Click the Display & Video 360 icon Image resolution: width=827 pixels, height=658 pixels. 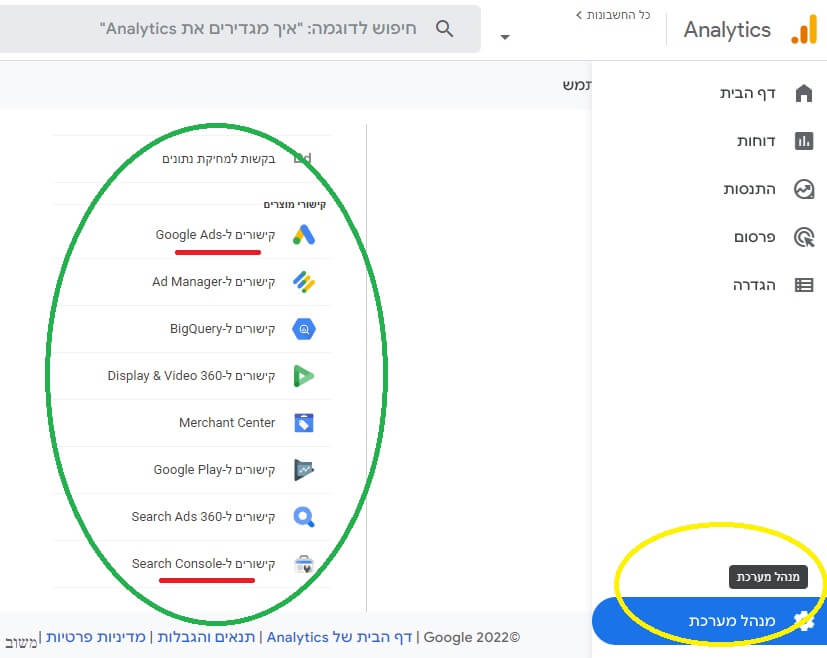click(304, 376)
